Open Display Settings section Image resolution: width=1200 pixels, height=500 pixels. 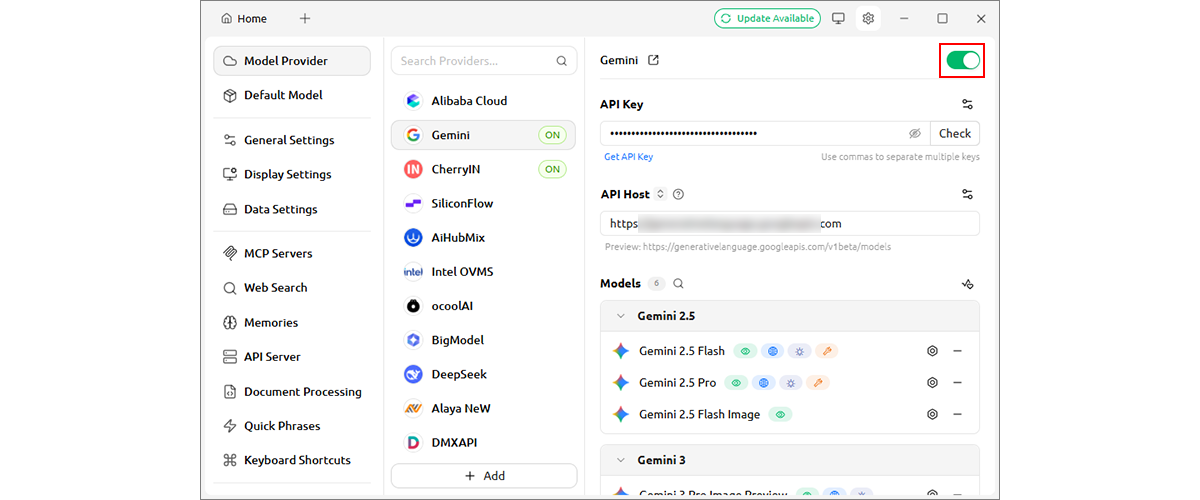click(x=292, y=174)
